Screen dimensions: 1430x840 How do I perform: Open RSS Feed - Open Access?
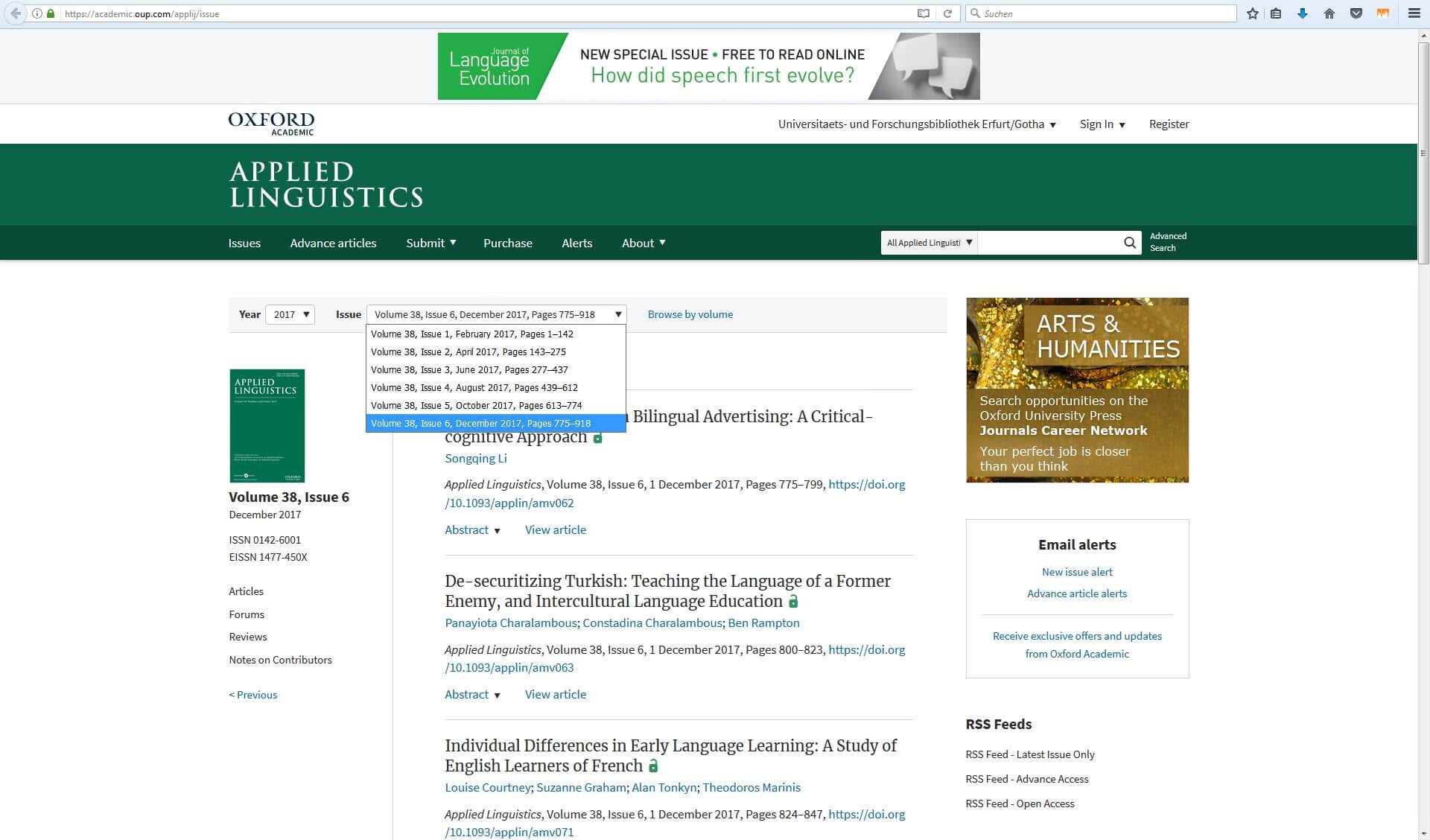pos(1020,804)
